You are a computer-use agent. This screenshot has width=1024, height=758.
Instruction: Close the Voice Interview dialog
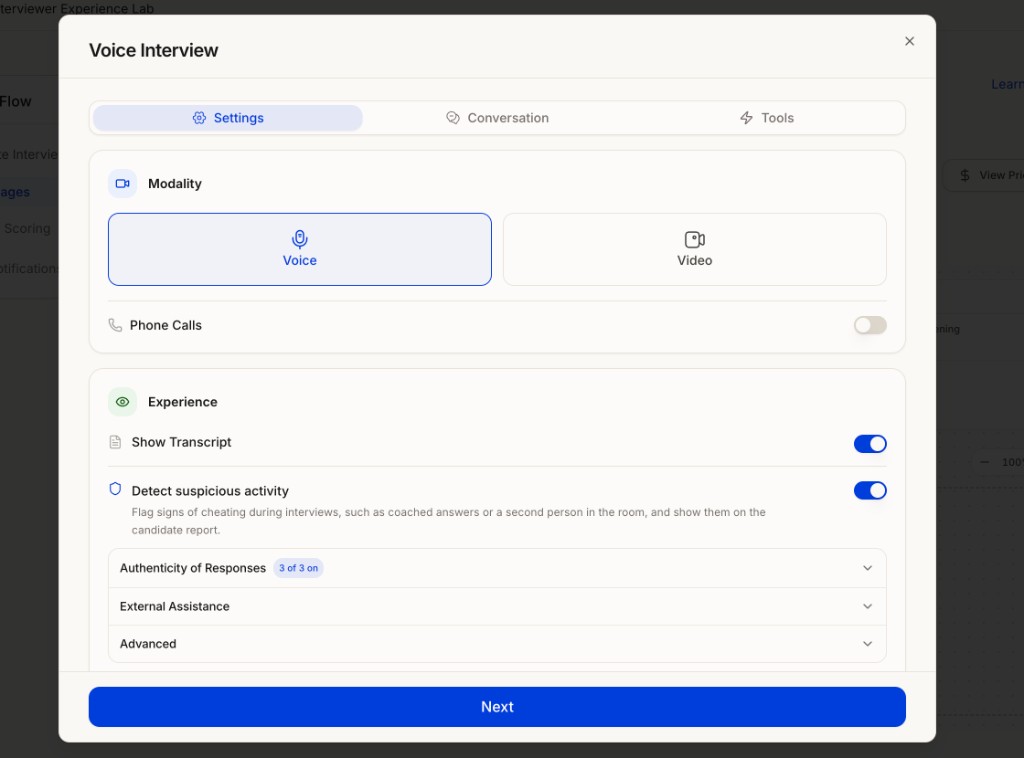(909, 41)
